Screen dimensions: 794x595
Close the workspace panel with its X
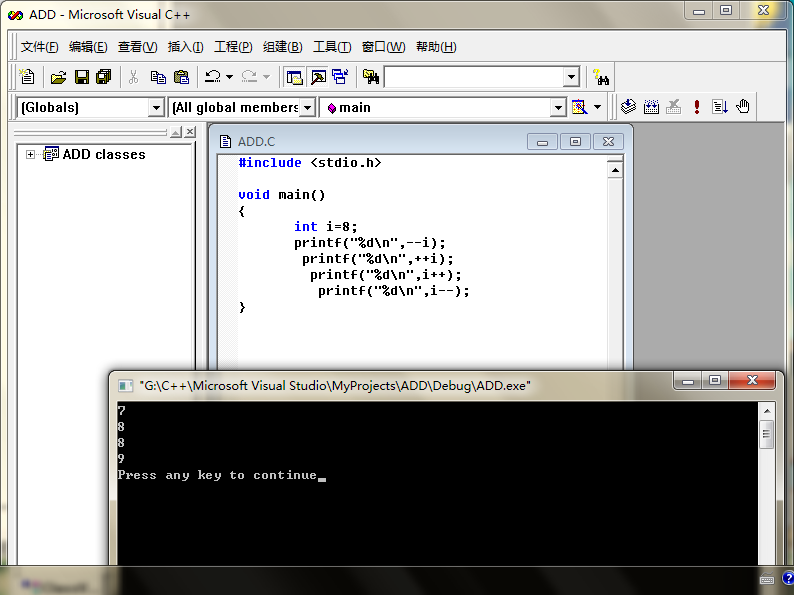click(190, 132)
